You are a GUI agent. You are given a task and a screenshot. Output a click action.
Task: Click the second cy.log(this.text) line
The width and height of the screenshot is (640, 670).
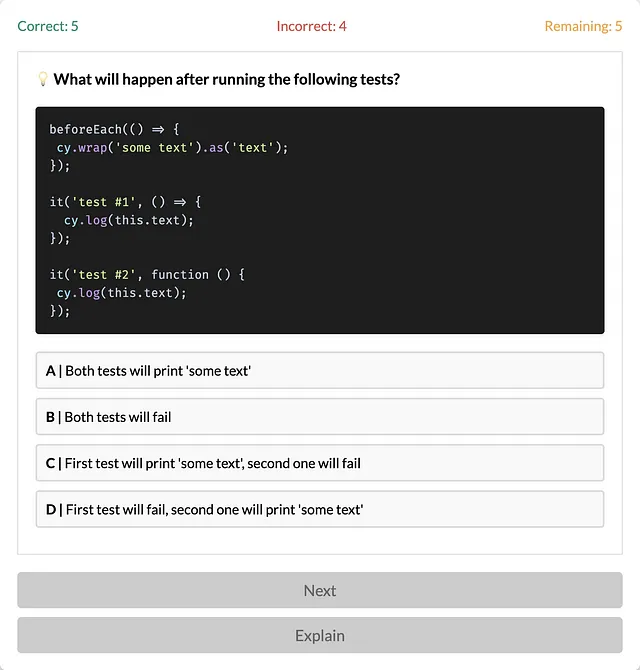(122, 293)
